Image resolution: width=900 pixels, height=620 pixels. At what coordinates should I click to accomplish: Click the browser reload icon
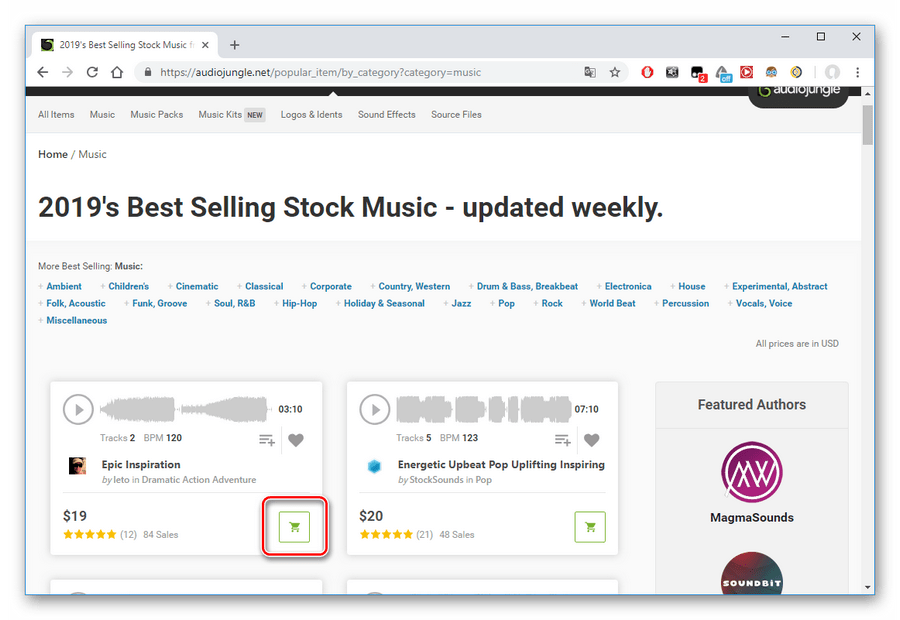[x=92, y=72]
